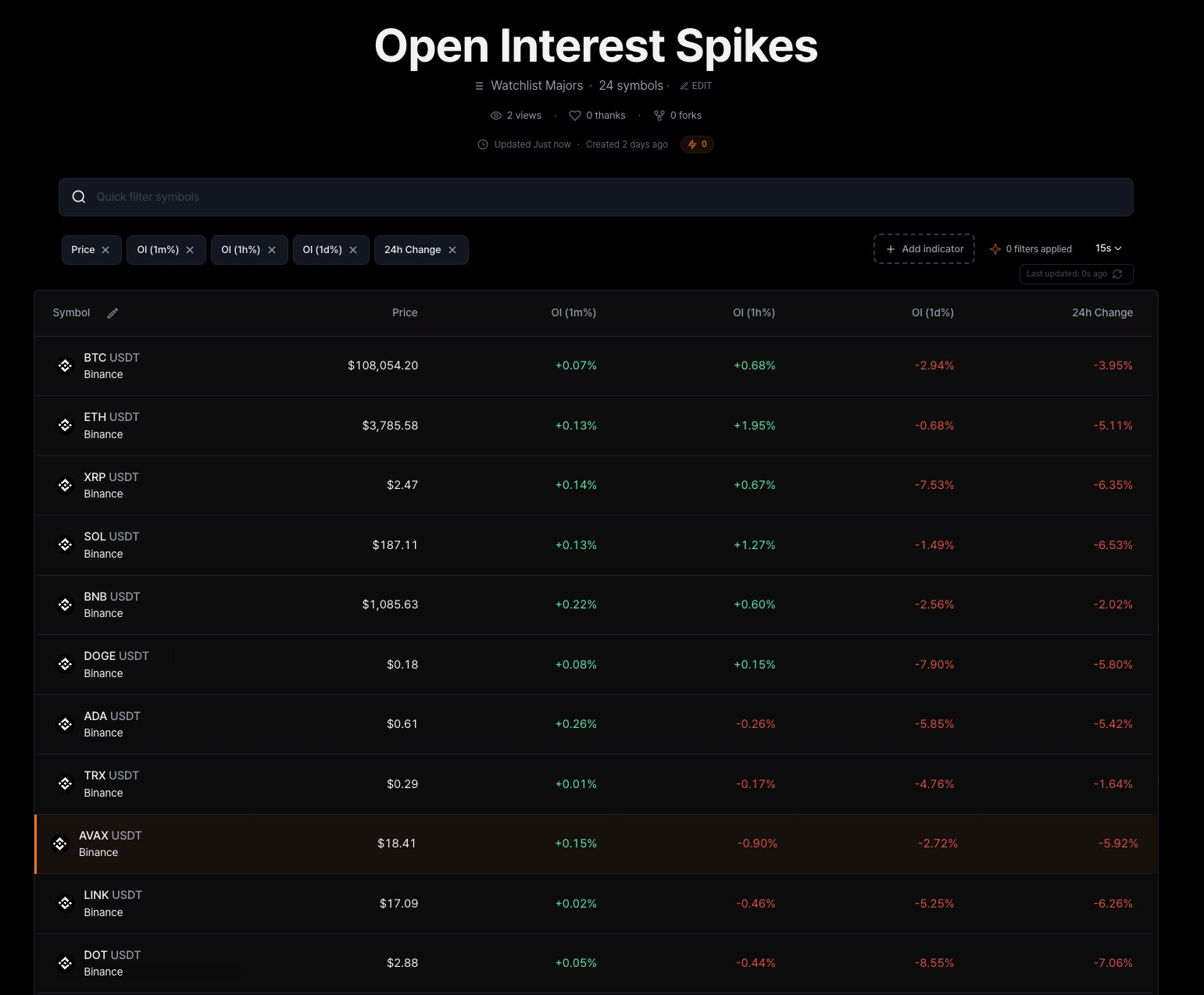Open the 15s refresh interval dropdown
Viewport: 1204px width, 995px height.
[1109, 248]
